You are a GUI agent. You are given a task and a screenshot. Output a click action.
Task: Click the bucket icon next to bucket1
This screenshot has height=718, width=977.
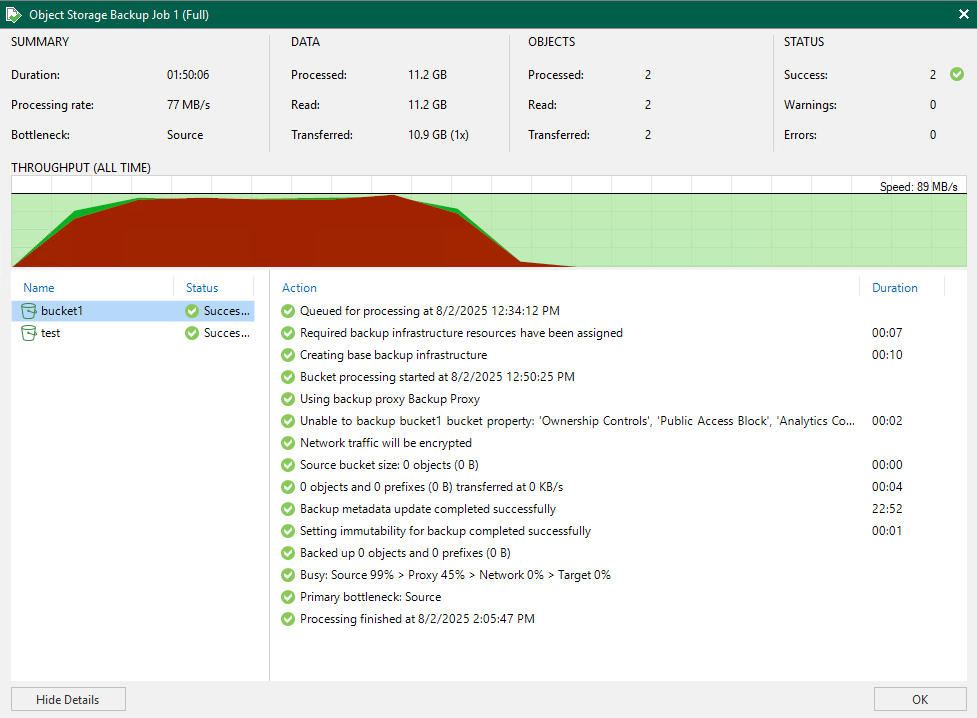(x=29, y=310)
